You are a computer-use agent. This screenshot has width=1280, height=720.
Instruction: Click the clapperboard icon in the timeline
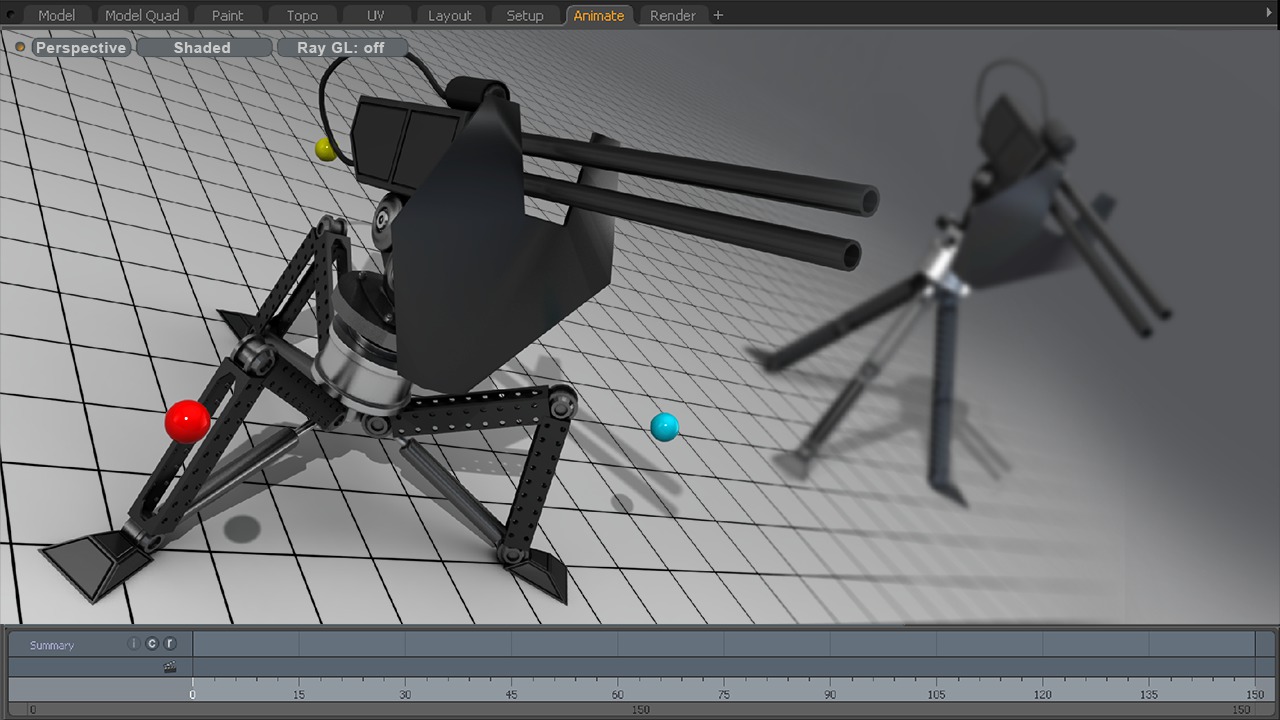[x=170, y=667]
